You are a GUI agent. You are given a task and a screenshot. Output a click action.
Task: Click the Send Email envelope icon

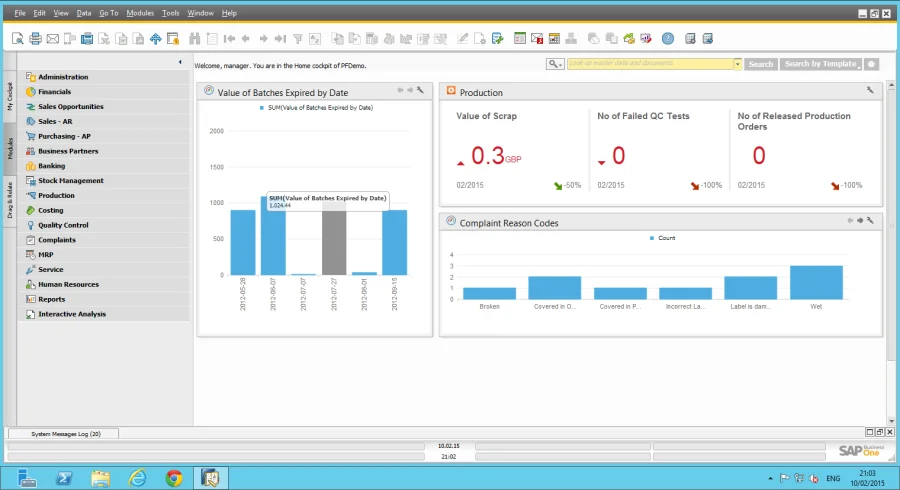(x=52, y=38)
